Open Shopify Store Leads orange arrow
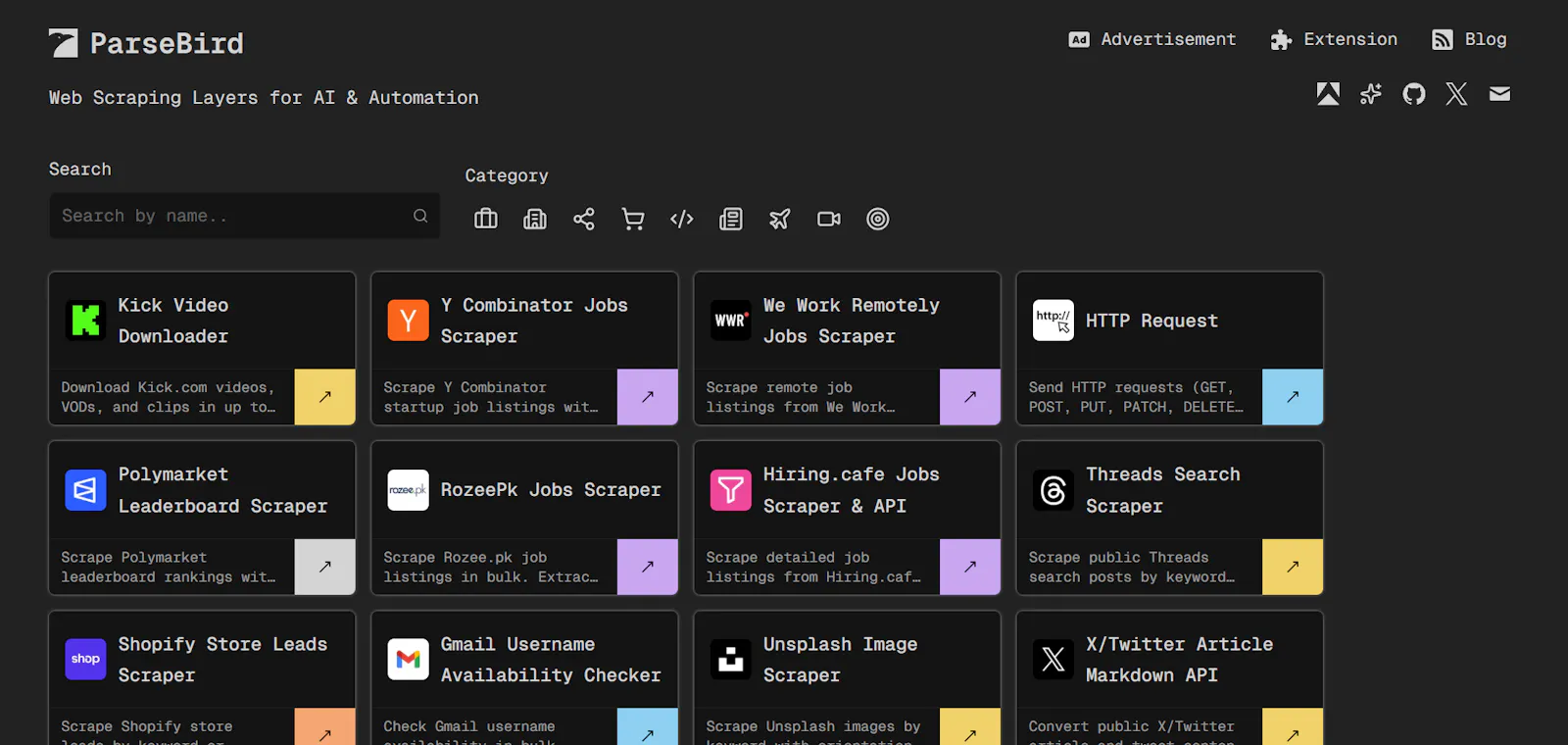Screen dimensions: 1568x745 click(324, 727)
